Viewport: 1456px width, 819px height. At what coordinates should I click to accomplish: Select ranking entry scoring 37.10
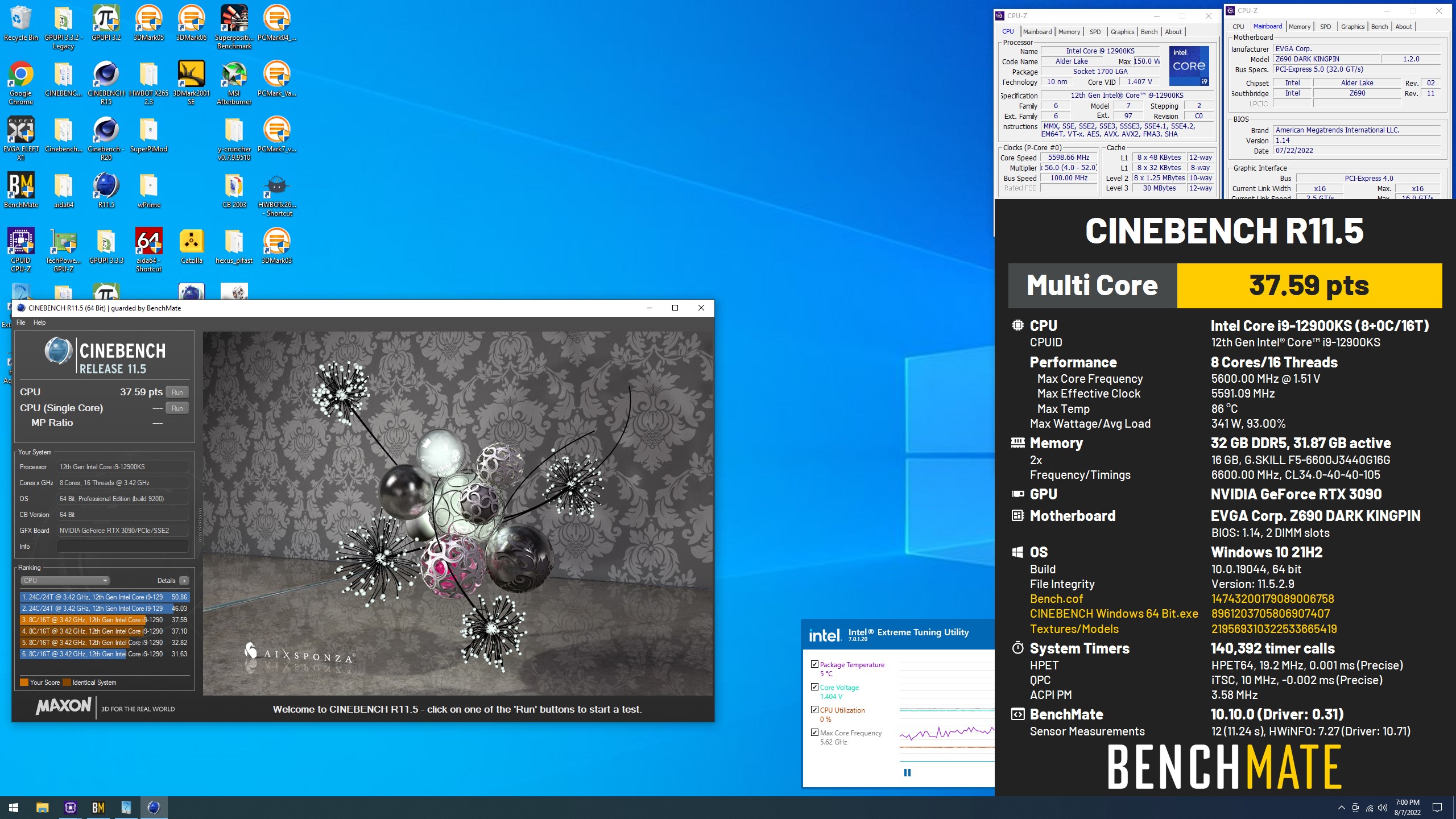coord(105,631)
